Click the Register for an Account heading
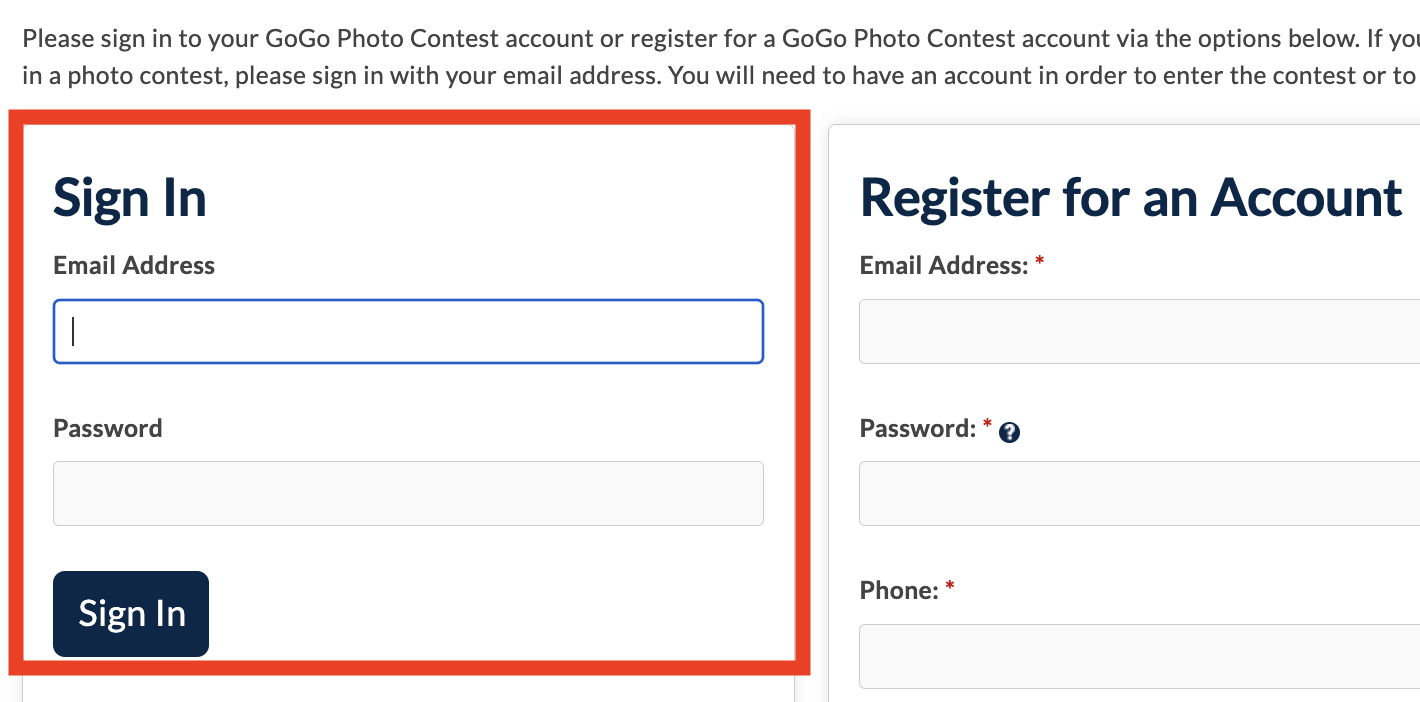This screenshot has width=1420, height=702. (1130, 197)
